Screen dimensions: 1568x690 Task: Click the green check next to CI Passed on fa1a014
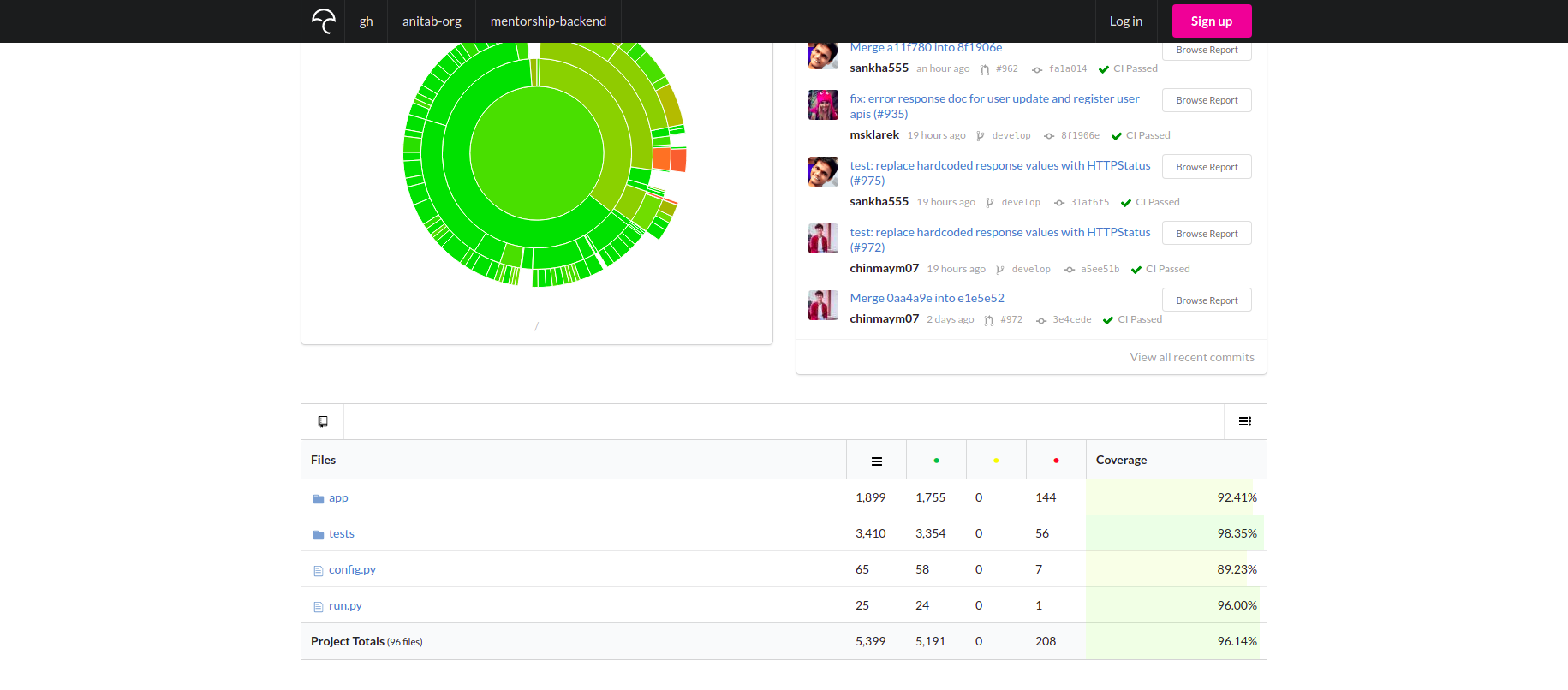tap(1104, 69)
